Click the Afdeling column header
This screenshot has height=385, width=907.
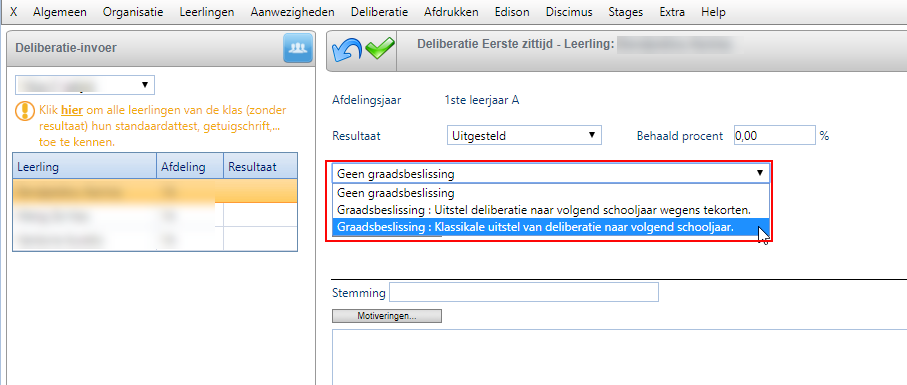pyautogui.click(x=190, y=167)
